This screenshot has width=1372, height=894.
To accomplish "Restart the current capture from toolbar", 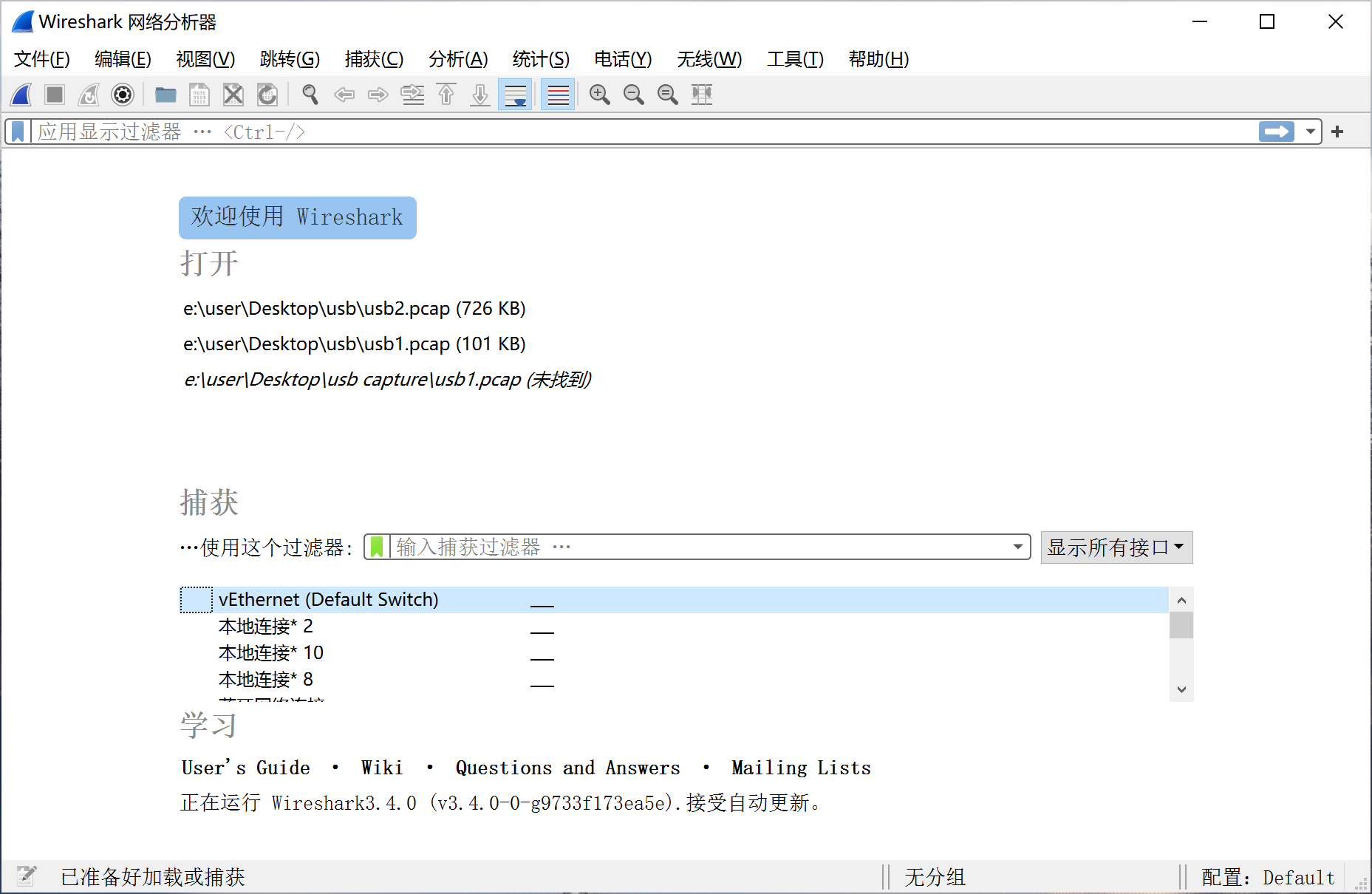I will (x=89, y=95).
